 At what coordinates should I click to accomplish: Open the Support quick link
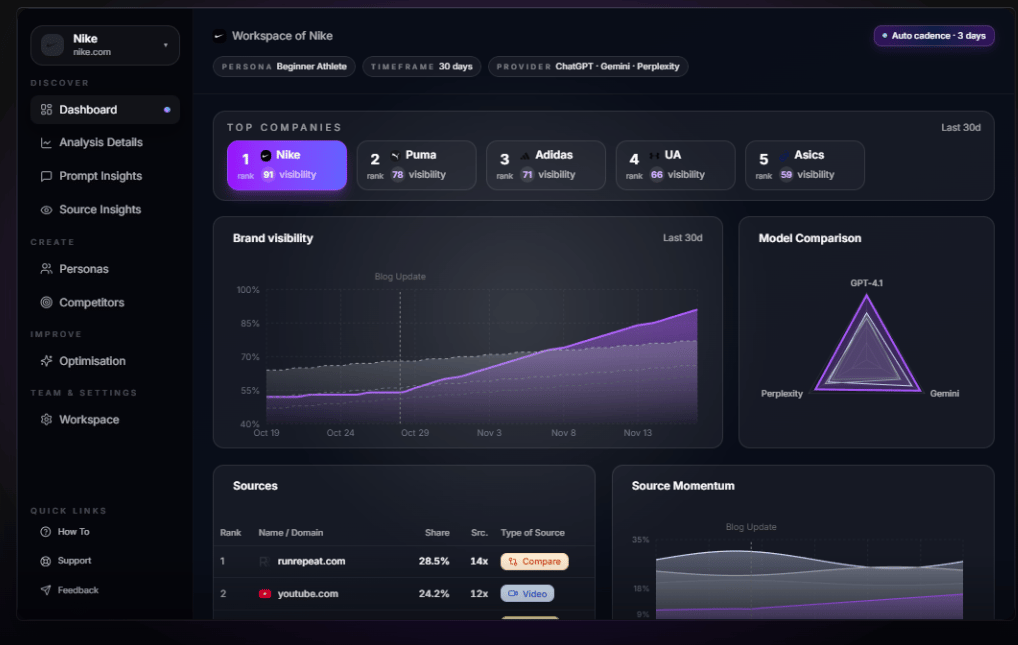pos(74,561)
